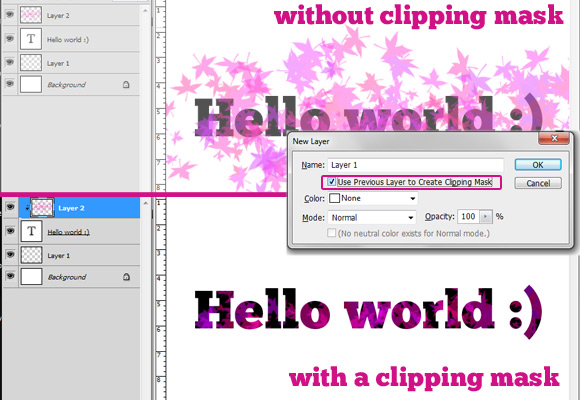Select 'Background' layer name in upper panel
The height and width of the screenshot is (400, 580).
[66, 85]
